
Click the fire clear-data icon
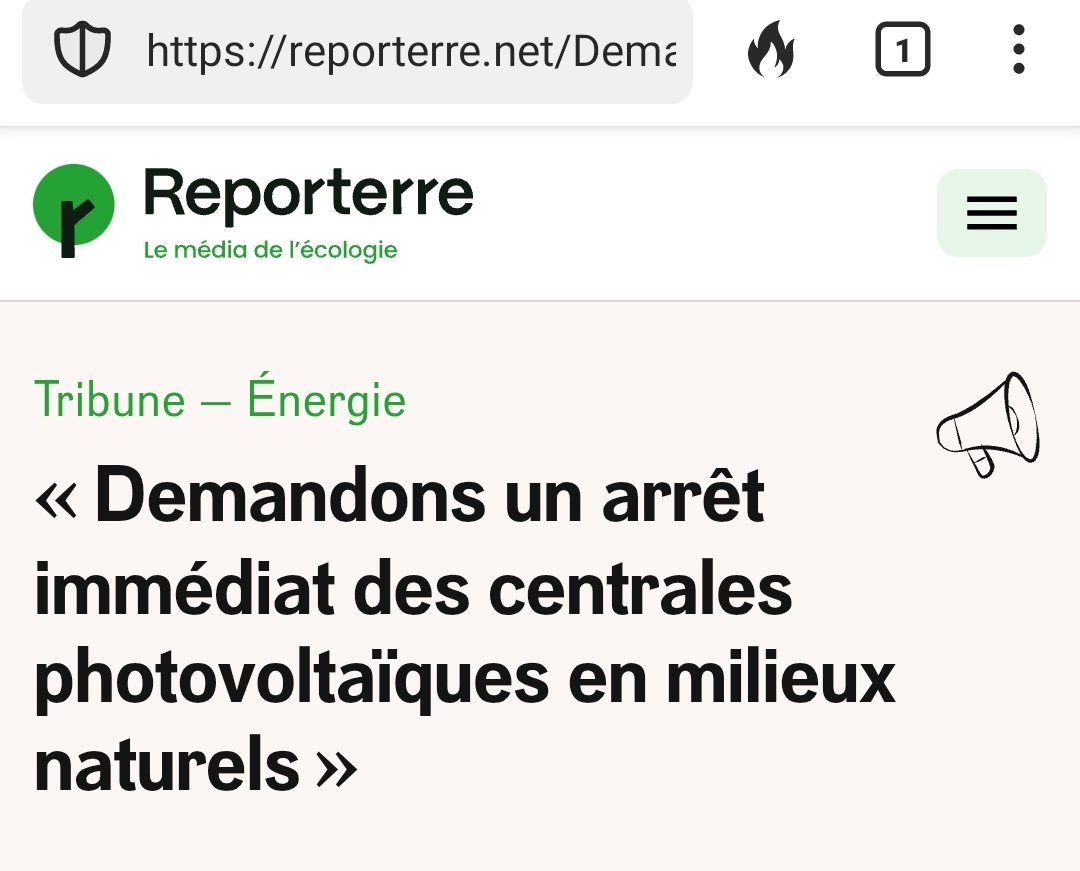coord(771,50)
